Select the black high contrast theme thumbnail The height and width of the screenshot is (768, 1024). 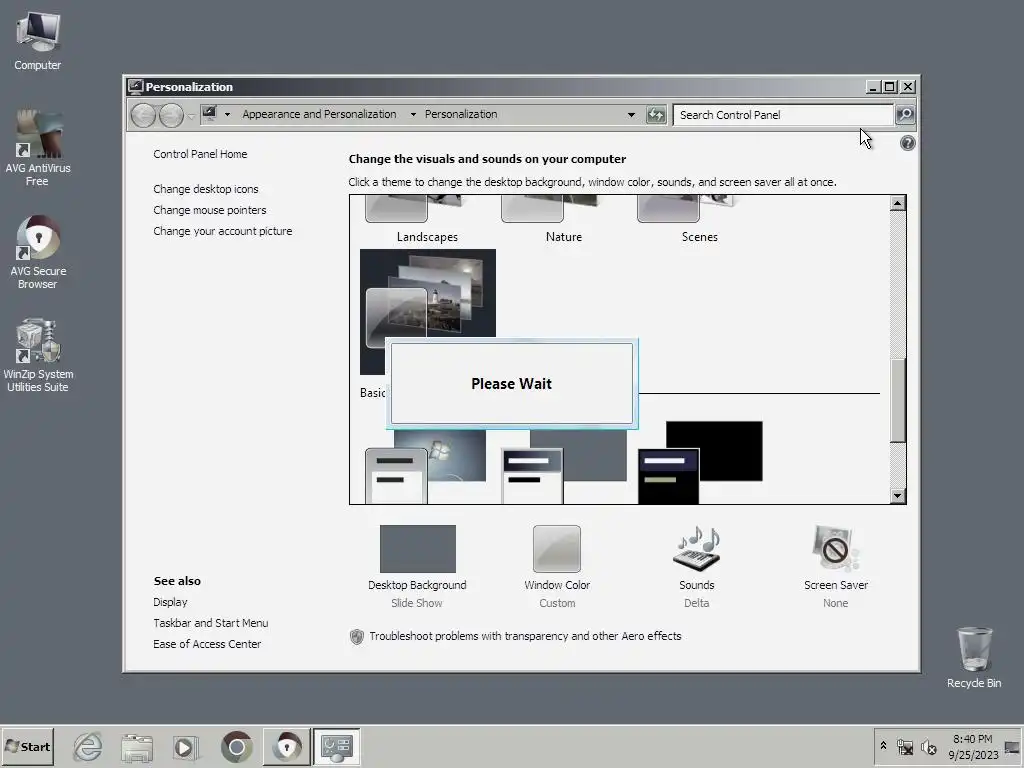[x=700, y=462]
